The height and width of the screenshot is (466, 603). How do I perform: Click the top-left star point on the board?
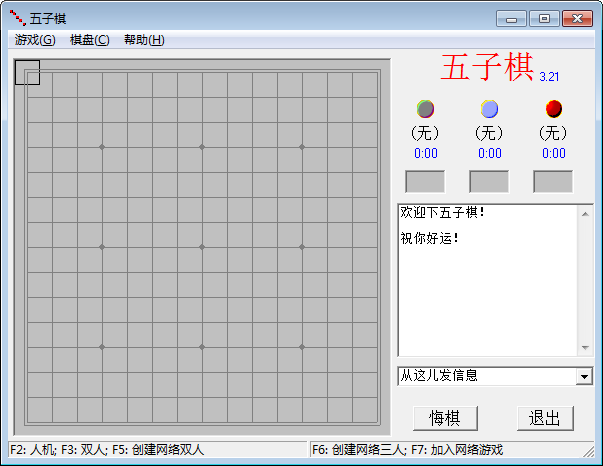[x=102, y=147]
